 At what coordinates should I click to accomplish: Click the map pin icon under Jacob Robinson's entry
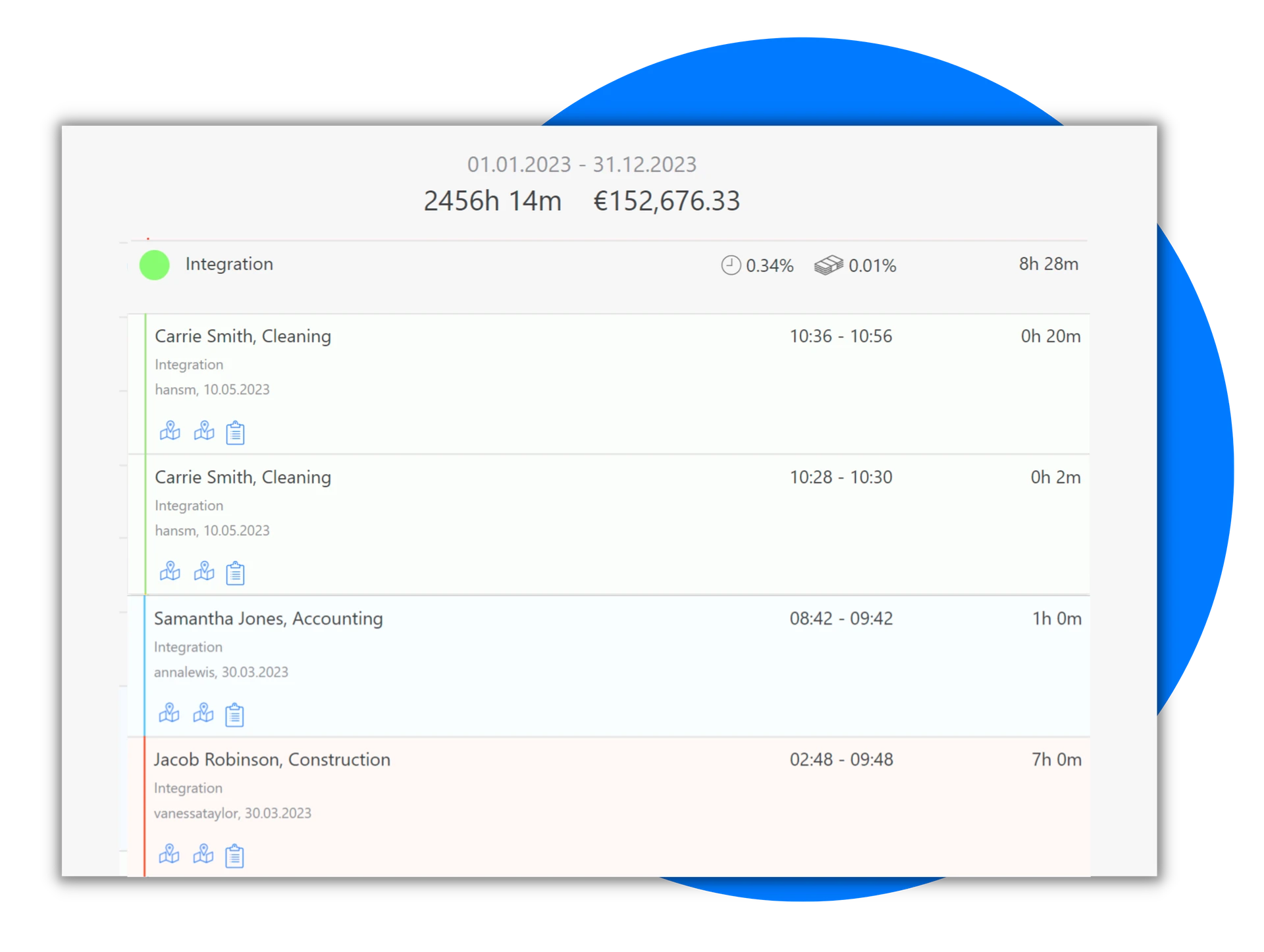170,855
